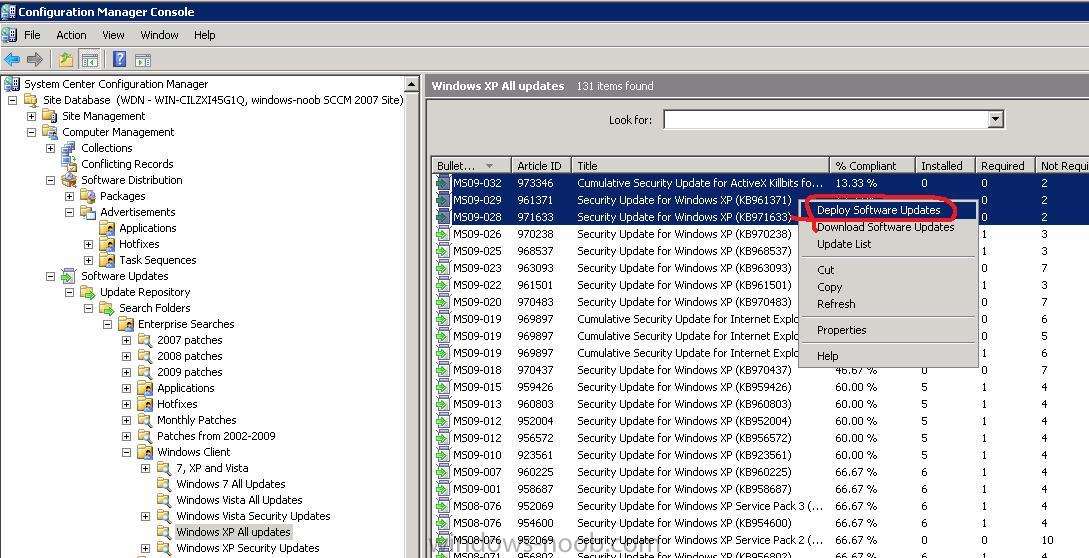Expand Windows Vista Security Updates node
1089x558 pixels.
[145, 516]
